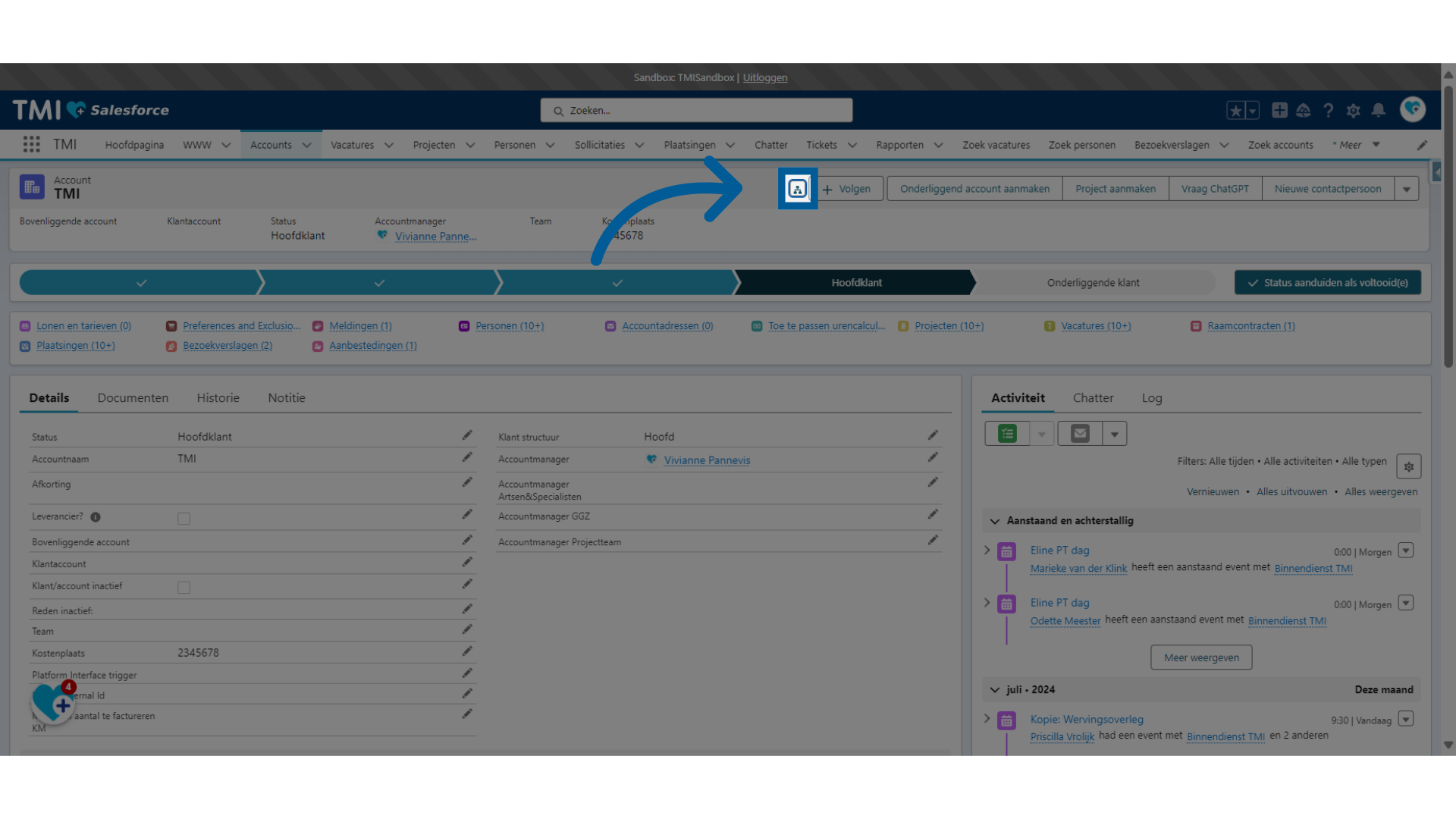
Task: Toggle the Leverancier? checkbox
Action: [184, 519]
